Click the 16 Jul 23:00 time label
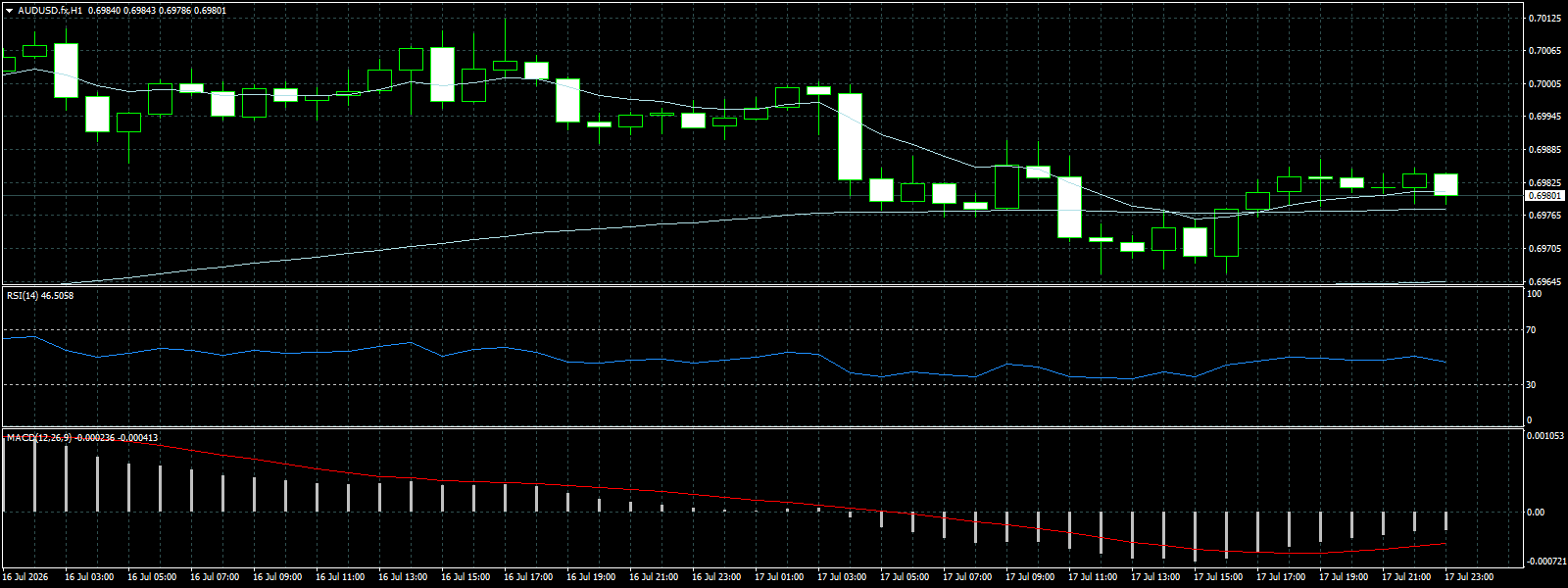 pyautogui.click(x=716, y=577)
